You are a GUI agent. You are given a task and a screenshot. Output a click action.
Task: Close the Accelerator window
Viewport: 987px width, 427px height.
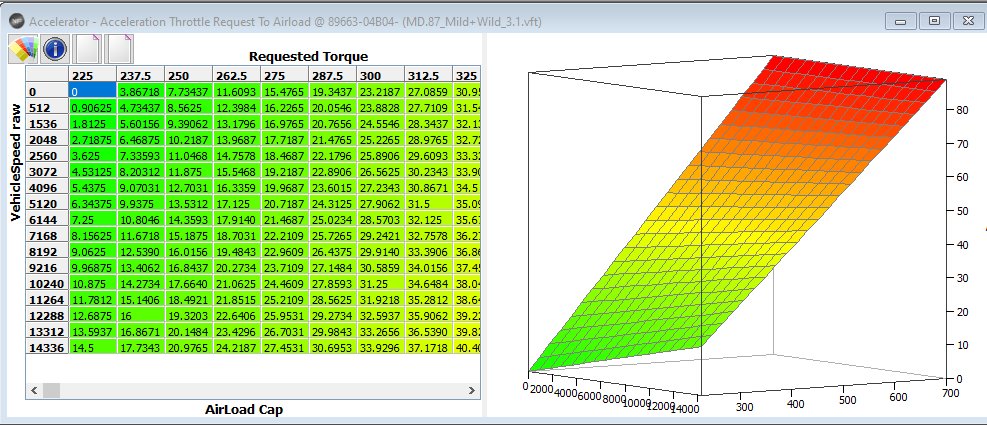(x=968, y=21)
